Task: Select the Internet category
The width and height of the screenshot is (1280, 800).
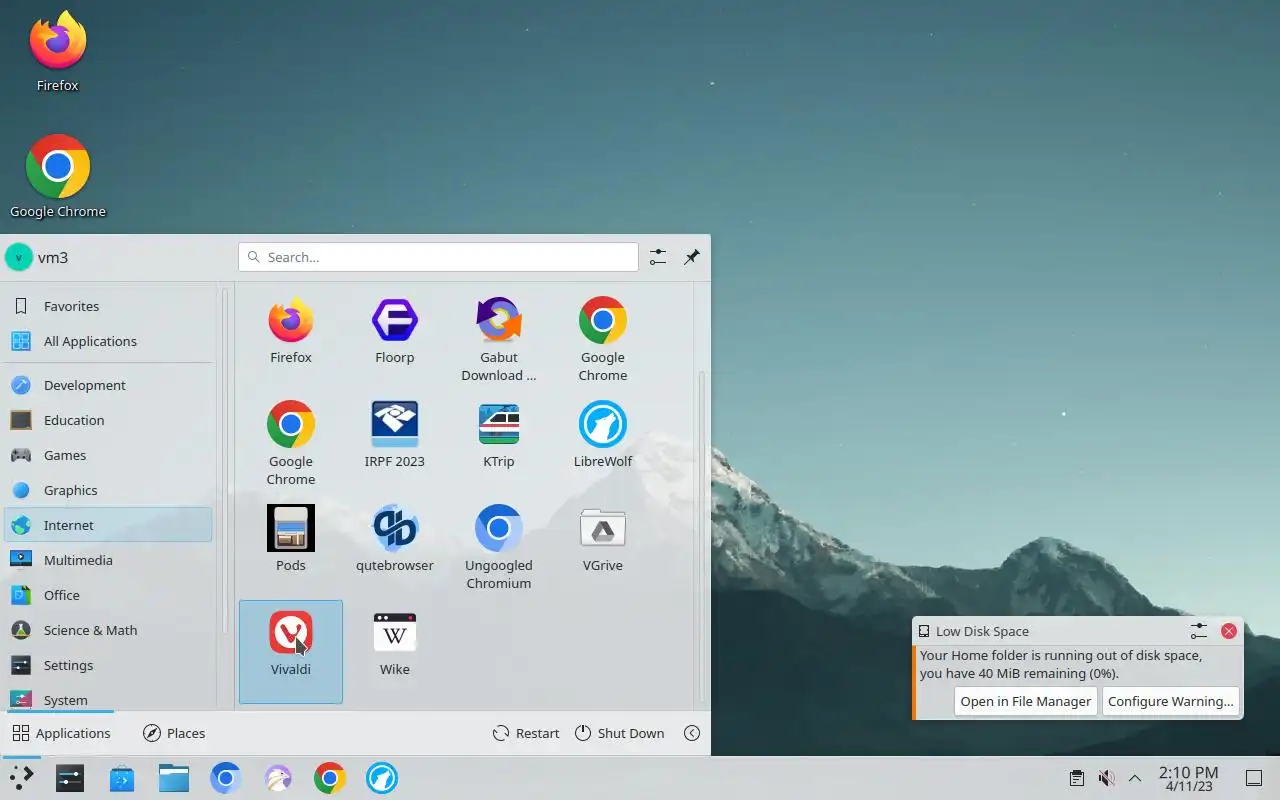Action: [x=108, y=525]
